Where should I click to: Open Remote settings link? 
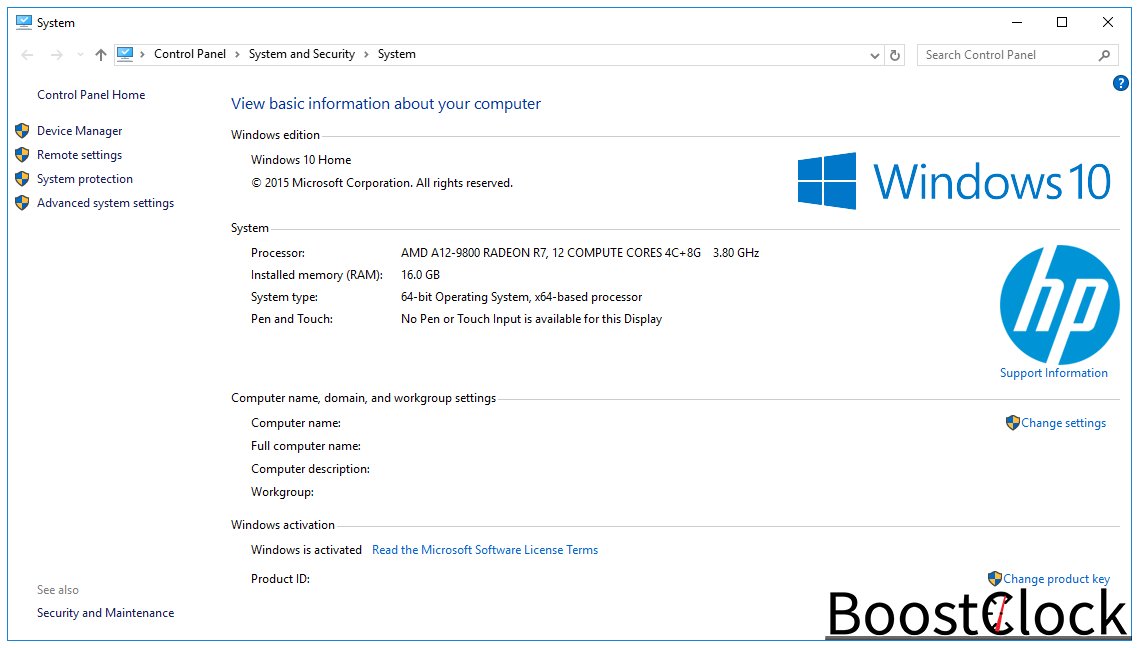click(x=79, y=155)
